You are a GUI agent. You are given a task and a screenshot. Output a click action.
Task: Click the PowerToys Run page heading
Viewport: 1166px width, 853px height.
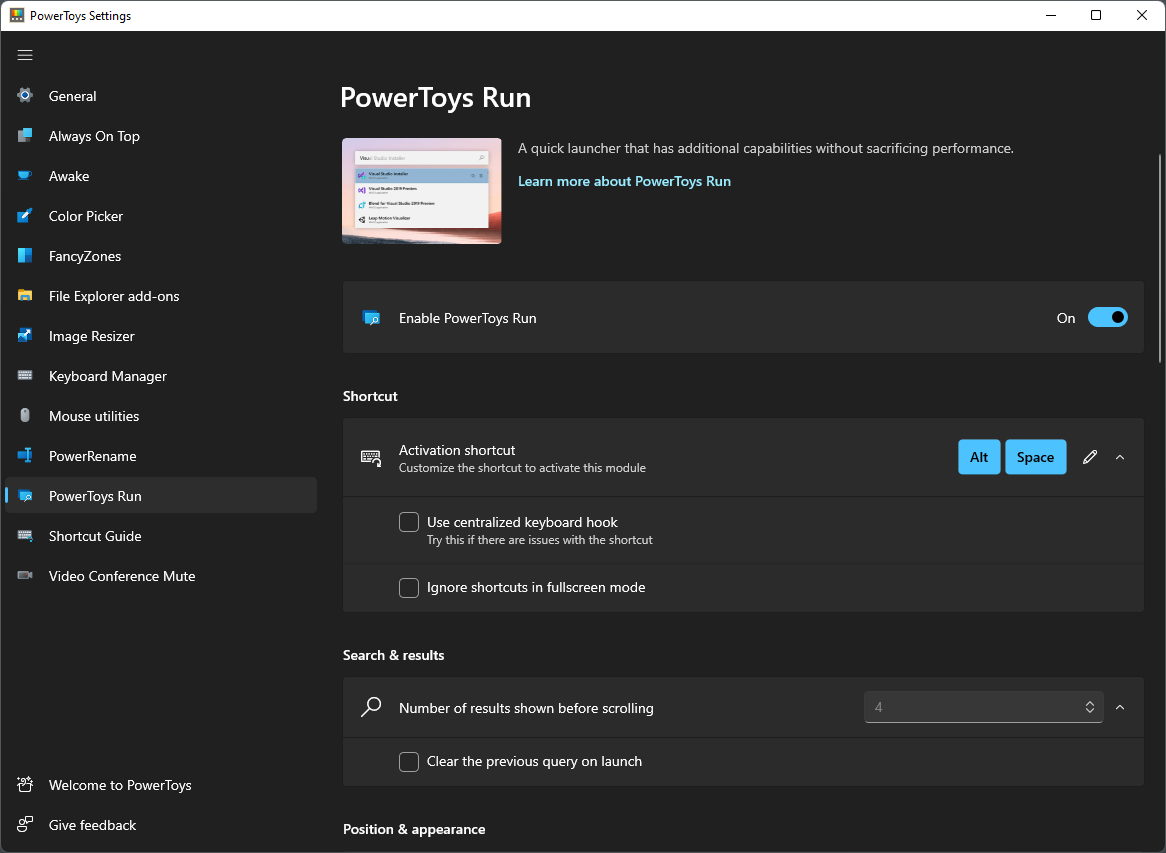pyautogui.click(x=435, y=98)
